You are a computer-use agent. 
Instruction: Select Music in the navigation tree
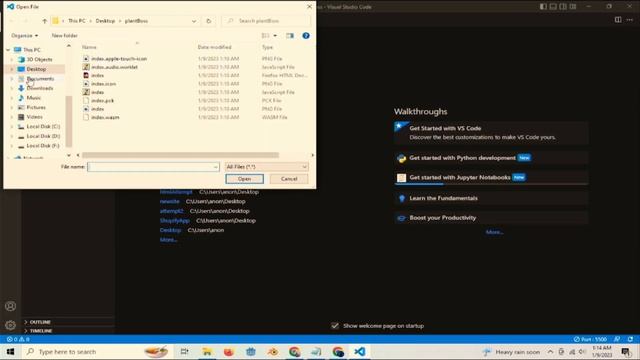click(33, 98)
